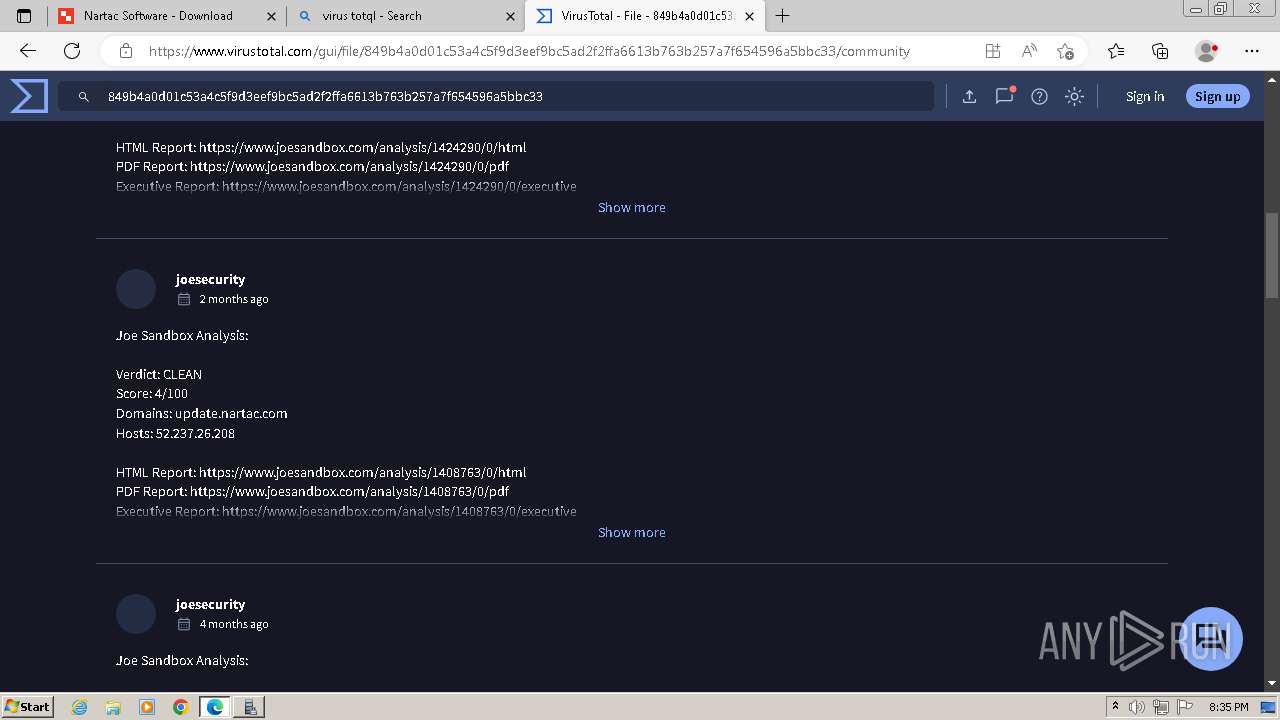1280x720 pixels.
Task: Close the virus totql search tab
Action: point(511,16)
